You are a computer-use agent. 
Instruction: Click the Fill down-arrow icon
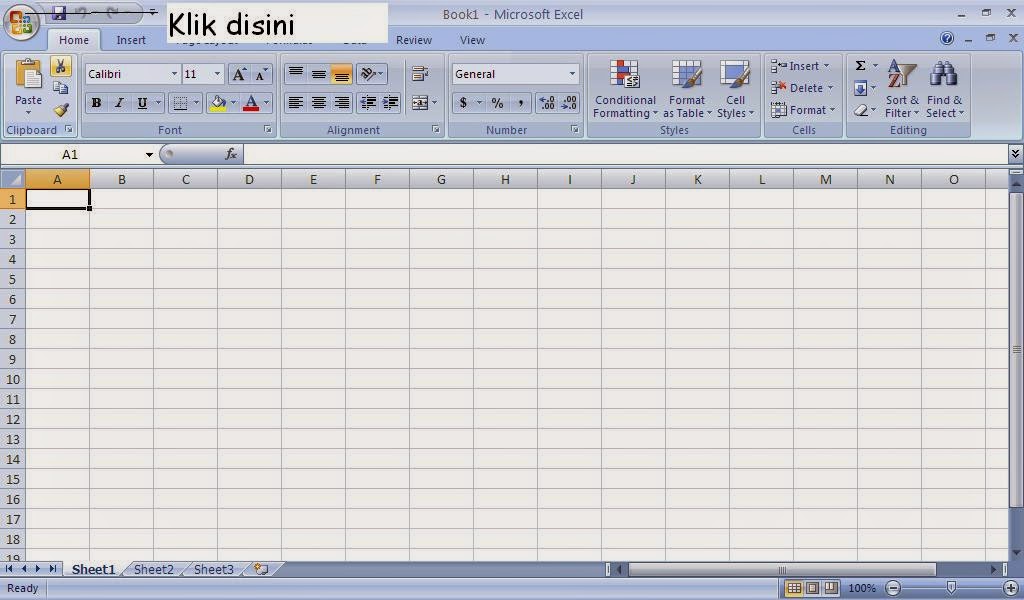(861, 88)
